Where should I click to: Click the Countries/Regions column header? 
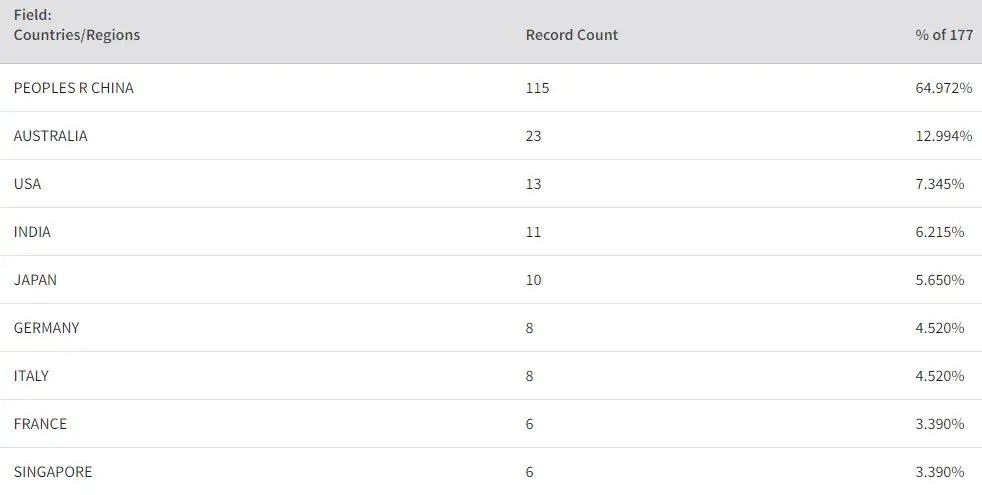77,35
